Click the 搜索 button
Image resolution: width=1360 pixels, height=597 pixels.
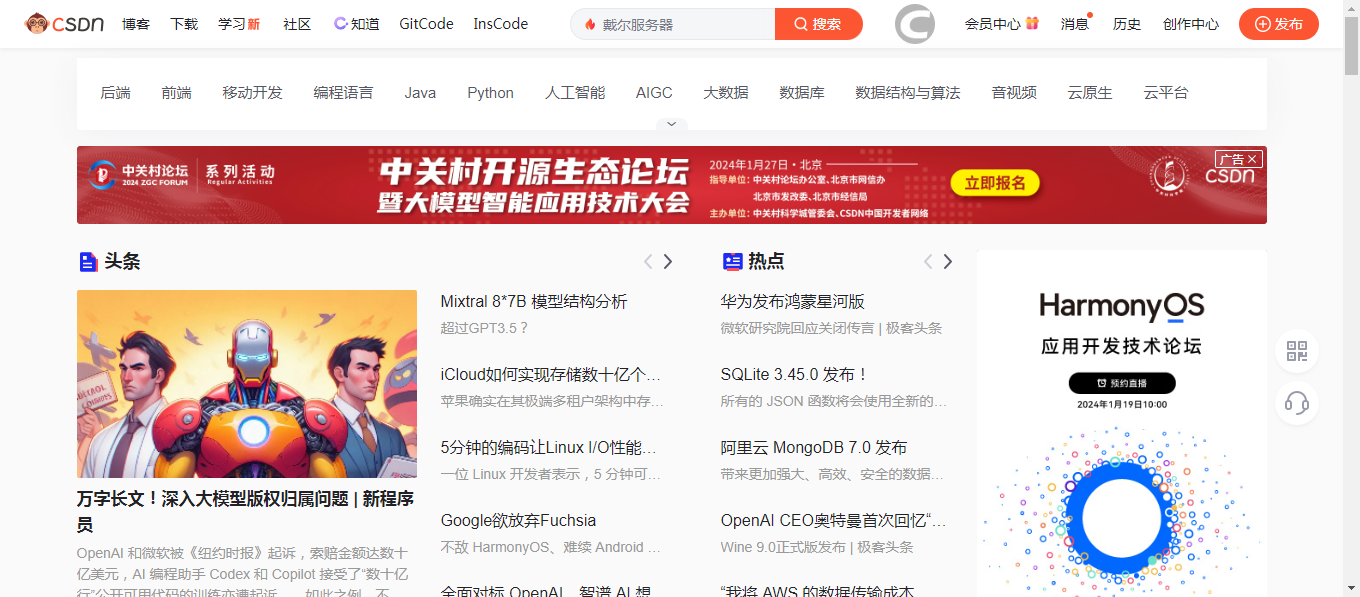pos(818,24)
